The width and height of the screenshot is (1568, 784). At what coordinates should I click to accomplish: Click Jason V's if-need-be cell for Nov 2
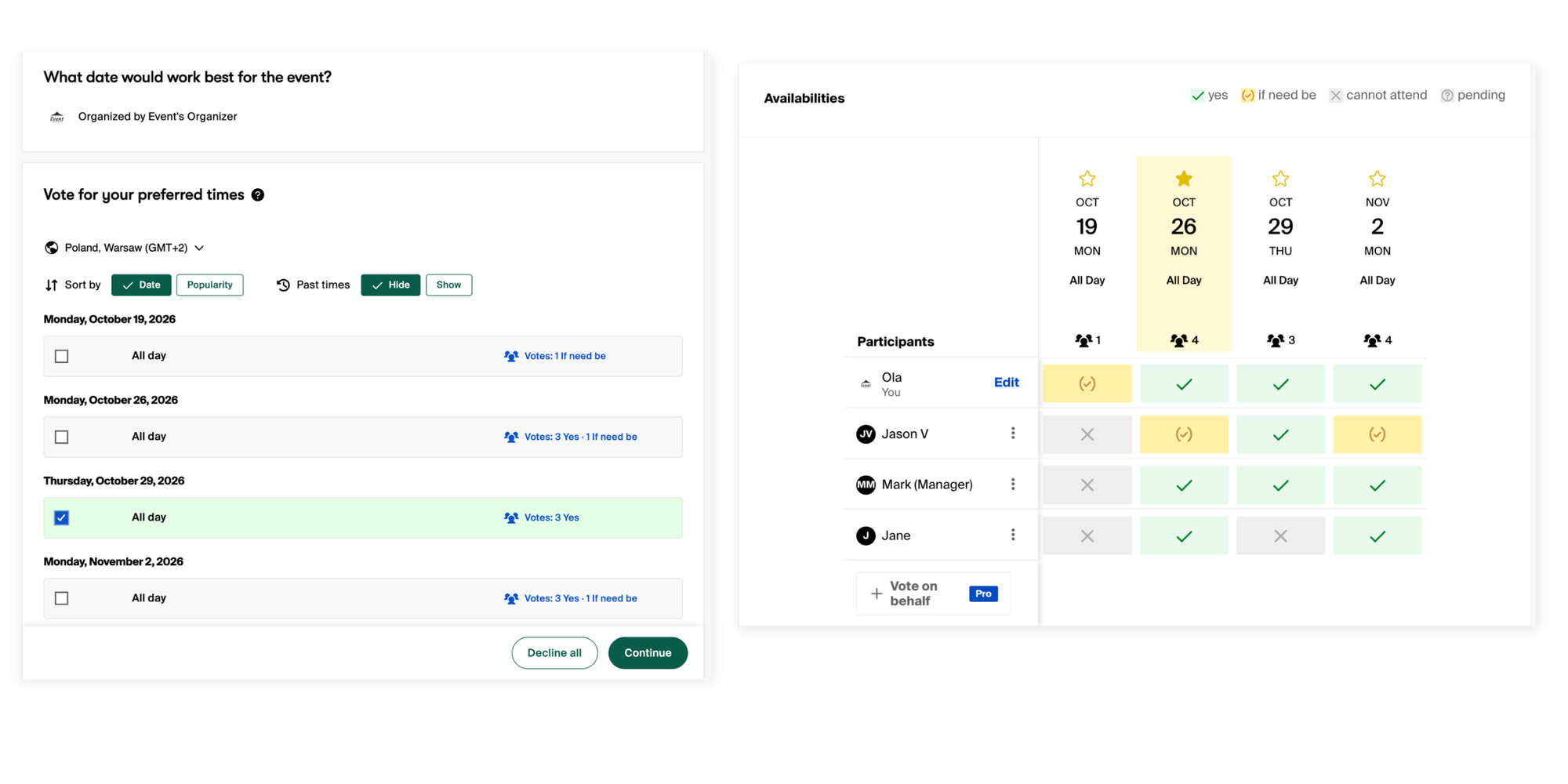click(x=1377, y=434)
